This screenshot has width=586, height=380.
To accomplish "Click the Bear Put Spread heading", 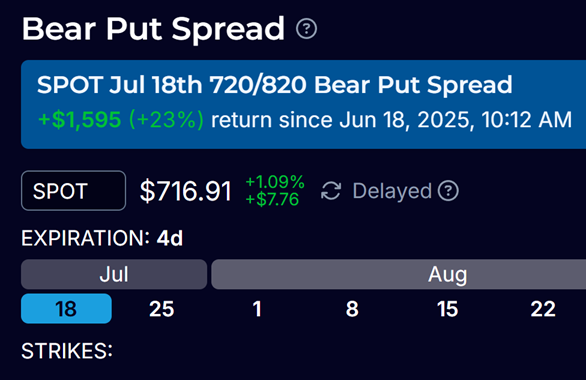I will click(x=153, y=29).
